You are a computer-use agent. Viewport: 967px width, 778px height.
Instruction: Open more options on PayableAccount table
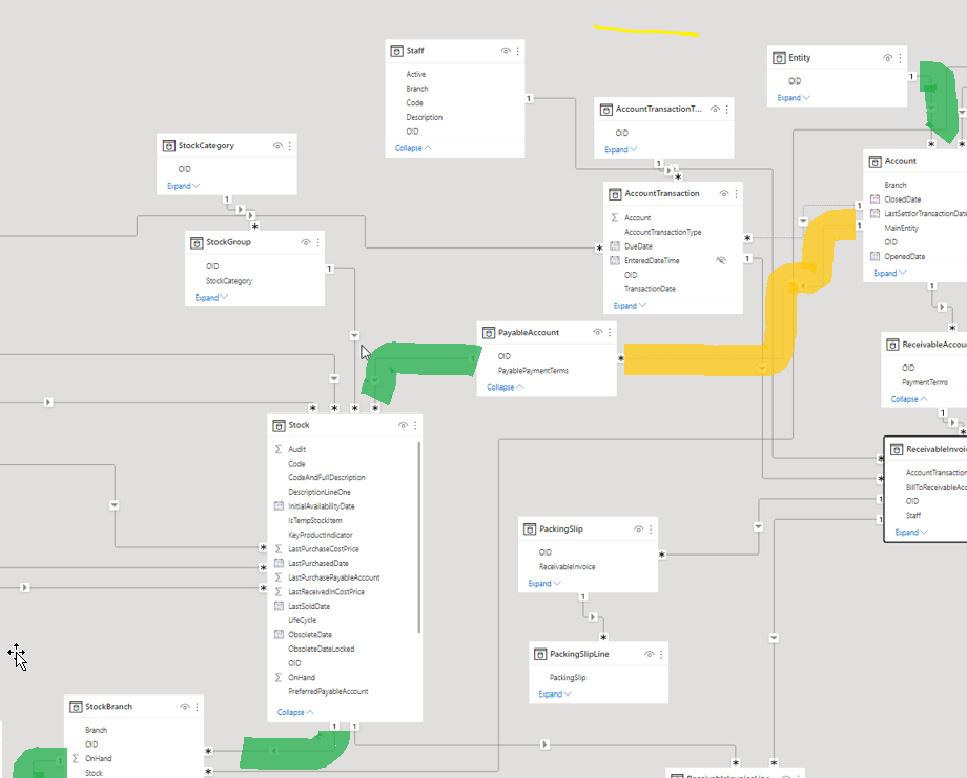point(610,332)
